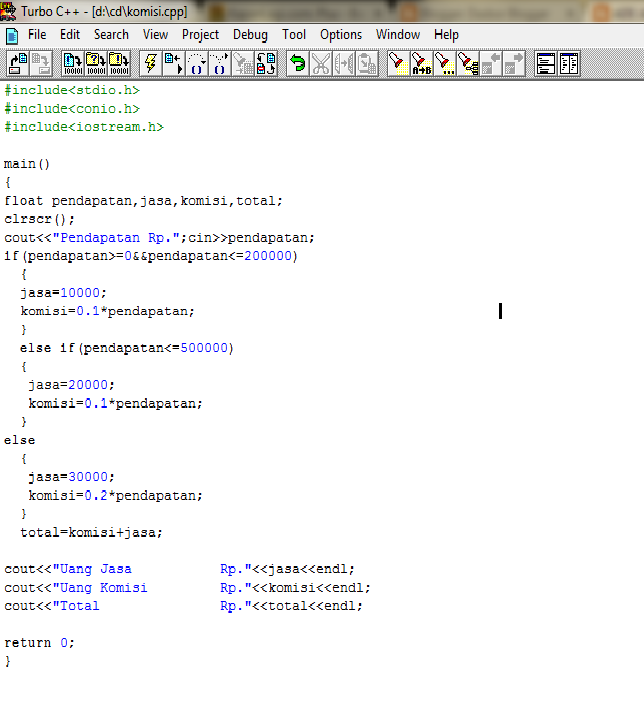The width and height of the screenshot is (644, 715).
Task: Open the File menu
Action: pos(37,35)
